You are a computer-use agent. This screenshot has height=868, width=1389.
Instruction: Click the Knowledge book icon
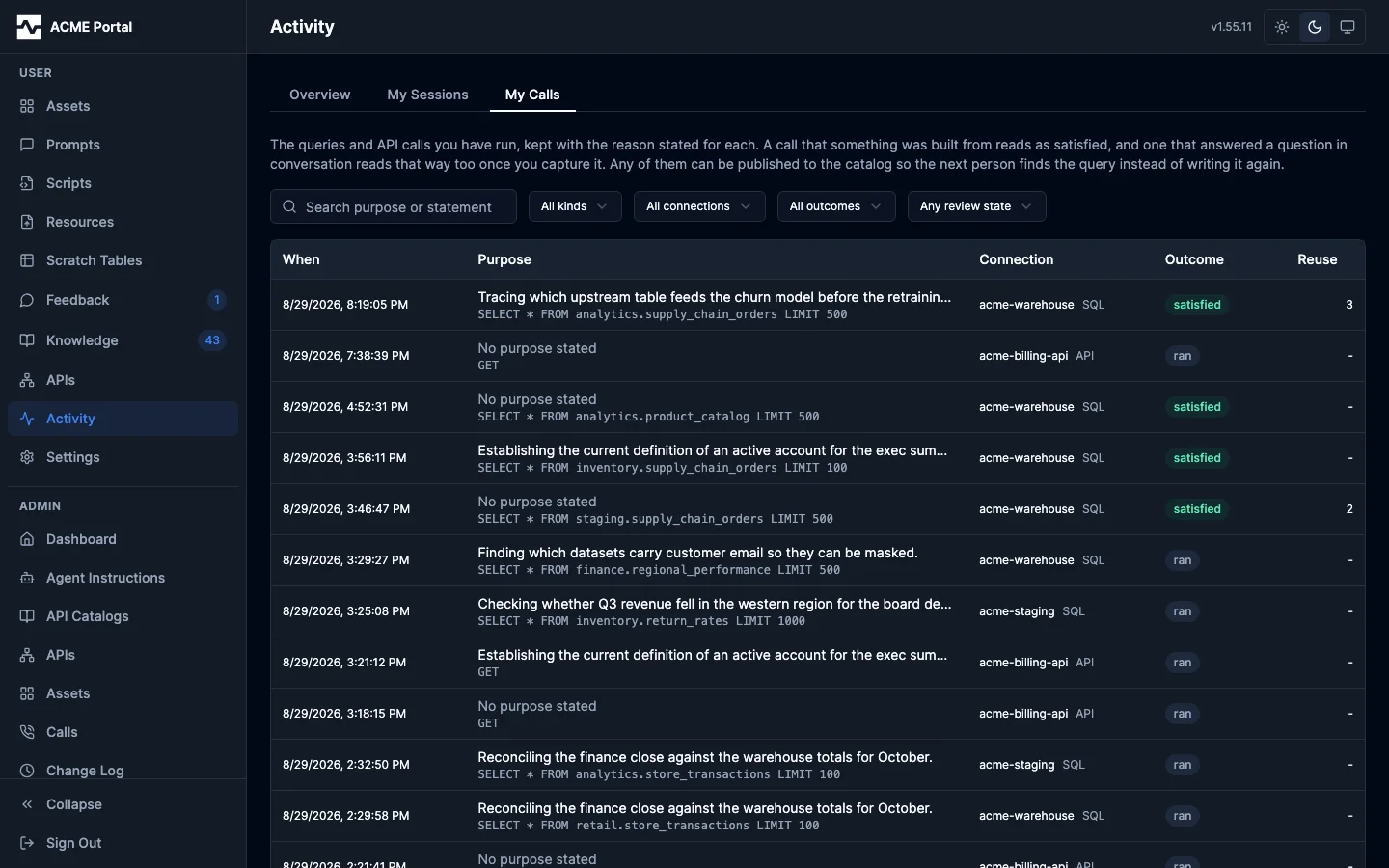click(x=27, y=340)
